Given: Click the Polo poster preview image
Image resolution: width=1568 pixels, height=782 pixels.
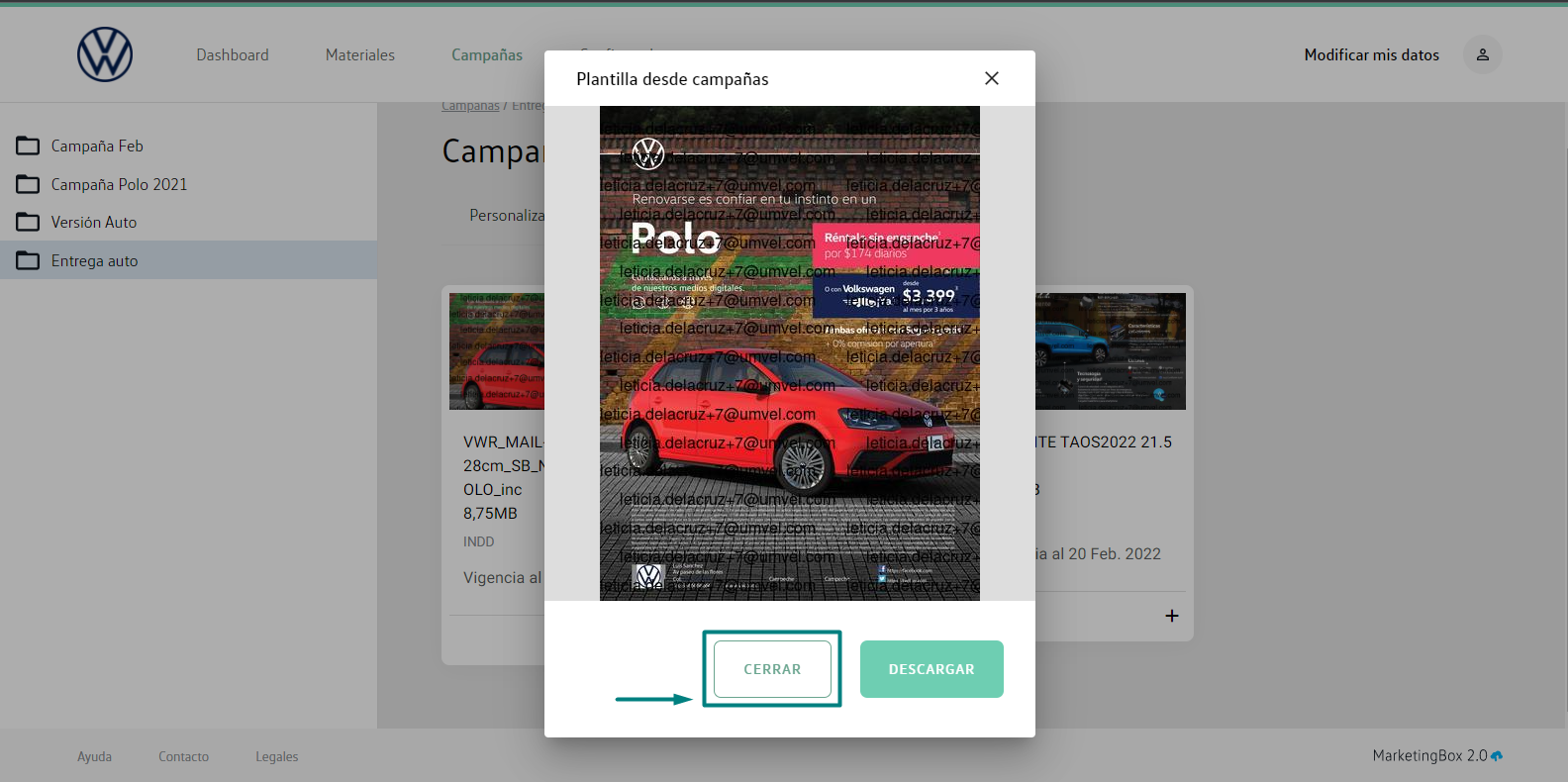Looking at the screenshot, I should click(790, 353).
